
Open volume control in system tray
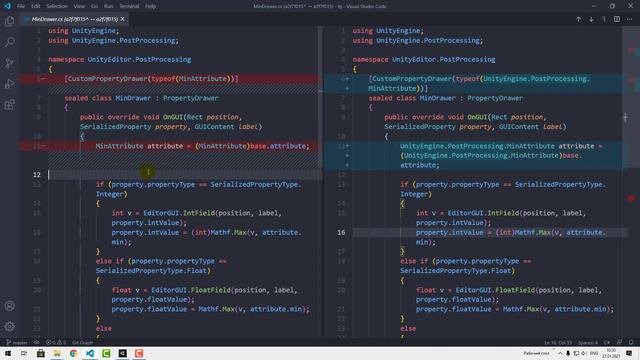pos(584,353)
